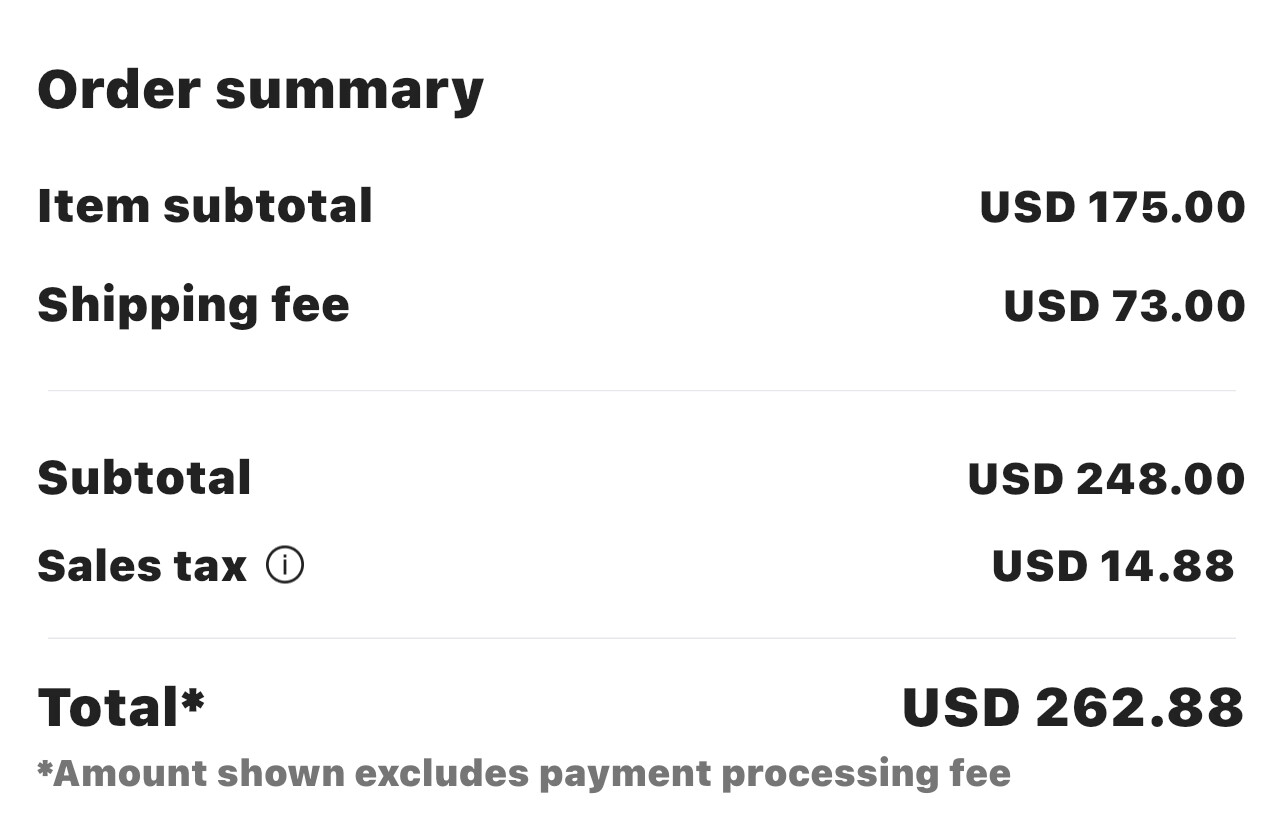The image size is (1284, 822).
Task: Tap the Sales tax label text
Action: [141, 566]
